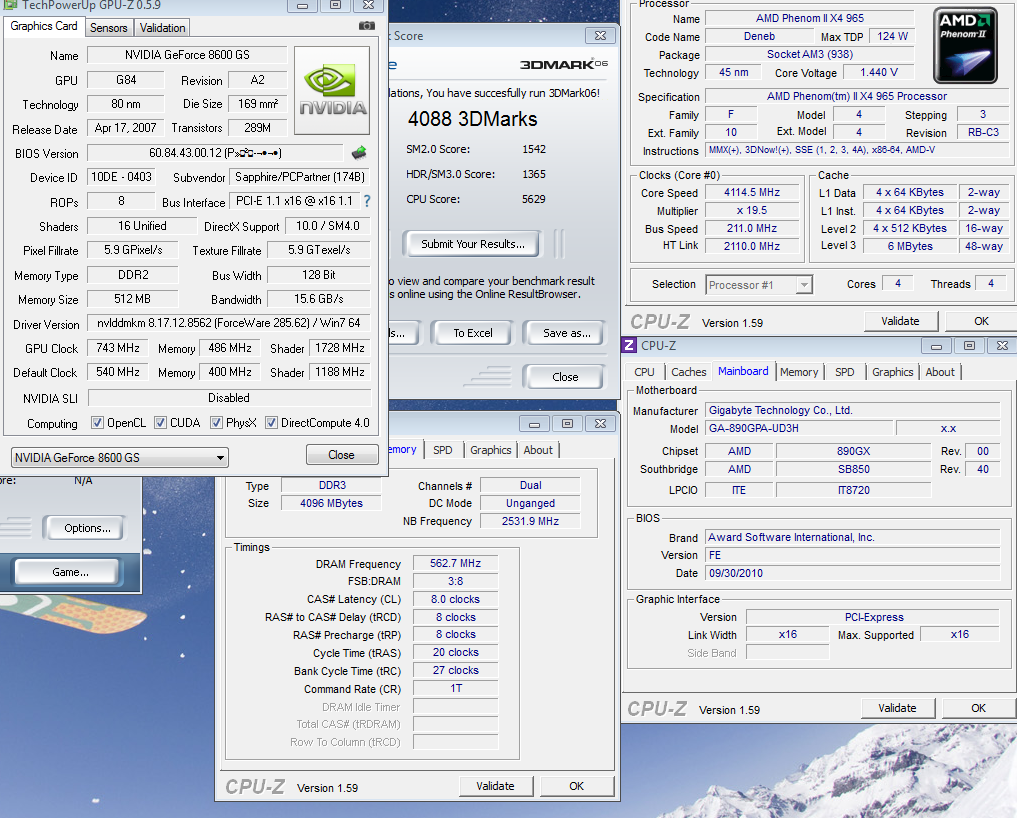1017x818 pixels.
Task: Switch to the GPU-Z Validation tab
Action: [162, 27]
